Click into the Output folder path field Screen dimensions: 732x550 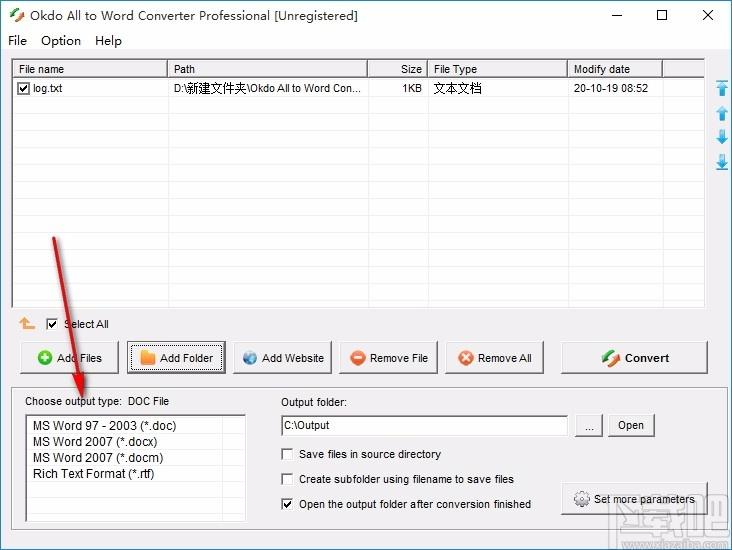pos(425,425)
